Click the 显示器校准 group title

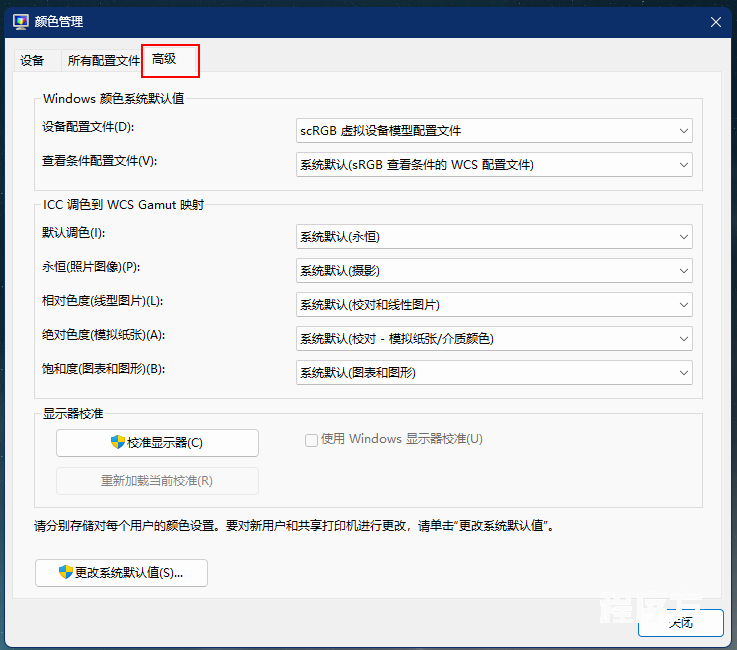[x=73, y=414]
